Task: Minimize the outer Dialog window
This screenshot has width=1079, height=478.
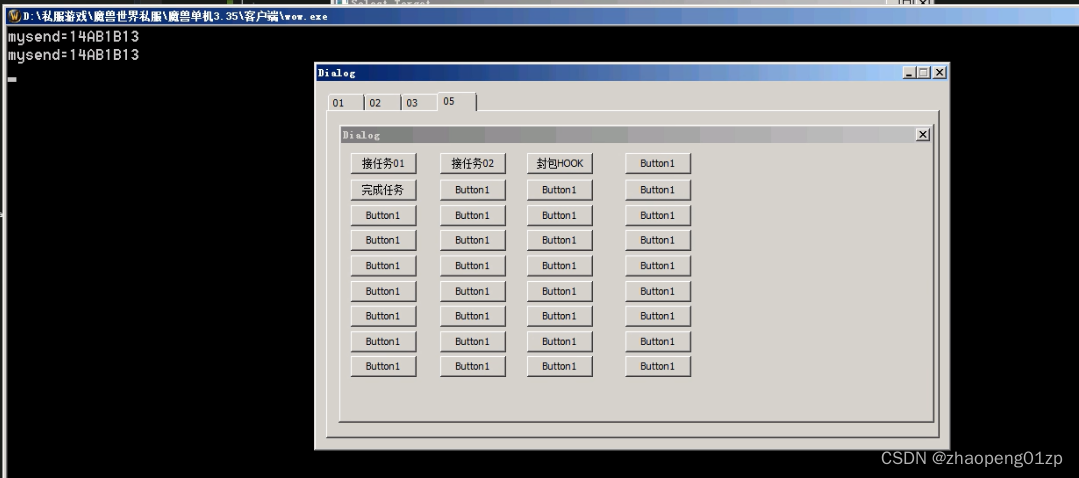Action: tap(910, 72)
